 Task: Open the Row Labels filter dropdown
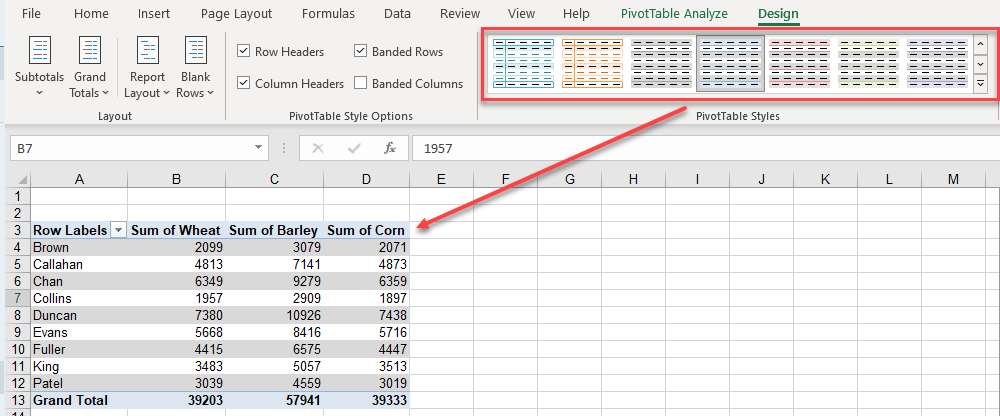pos(118,230)
